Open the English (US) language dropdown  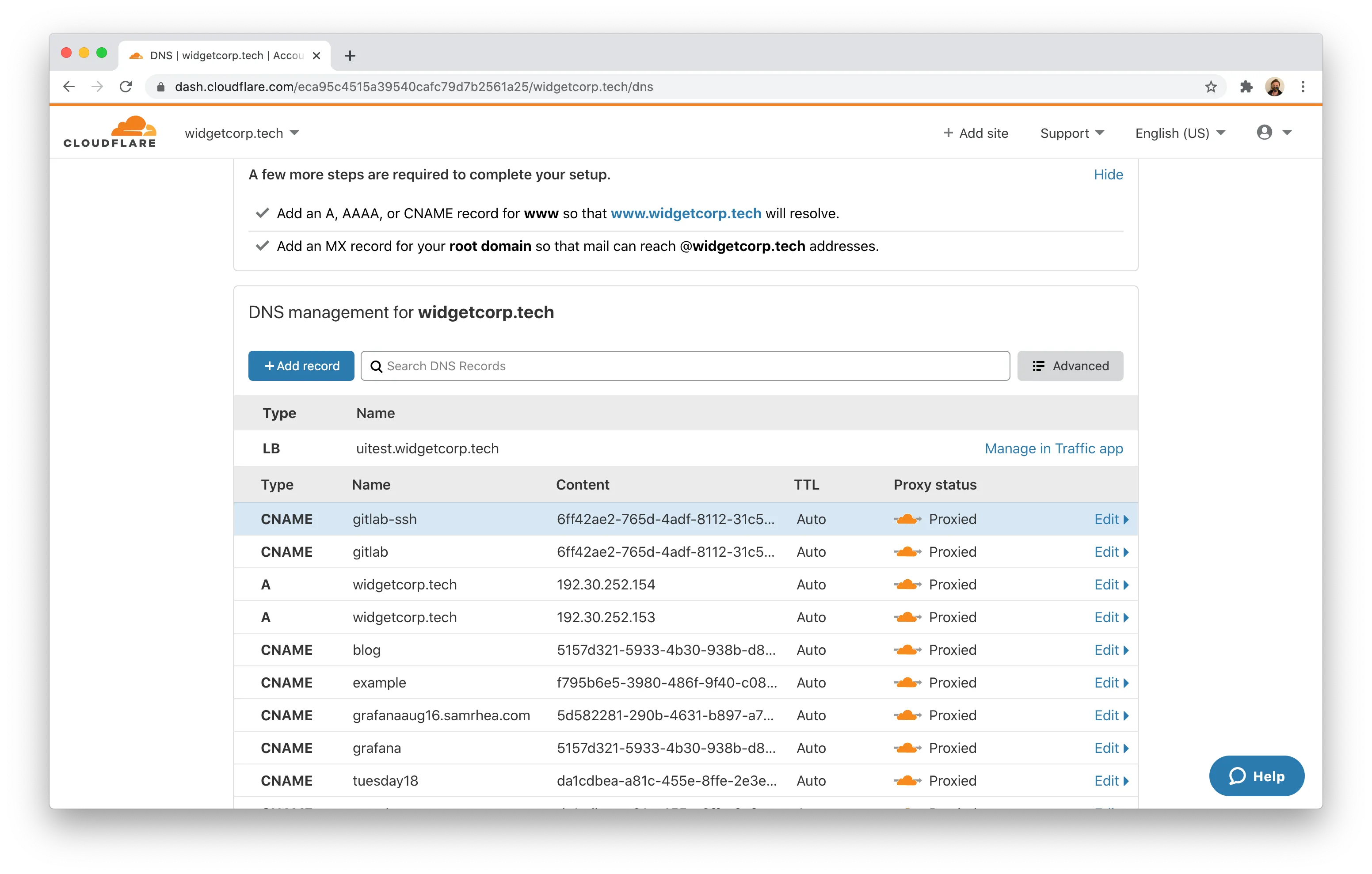click(x=1178, y=133)
